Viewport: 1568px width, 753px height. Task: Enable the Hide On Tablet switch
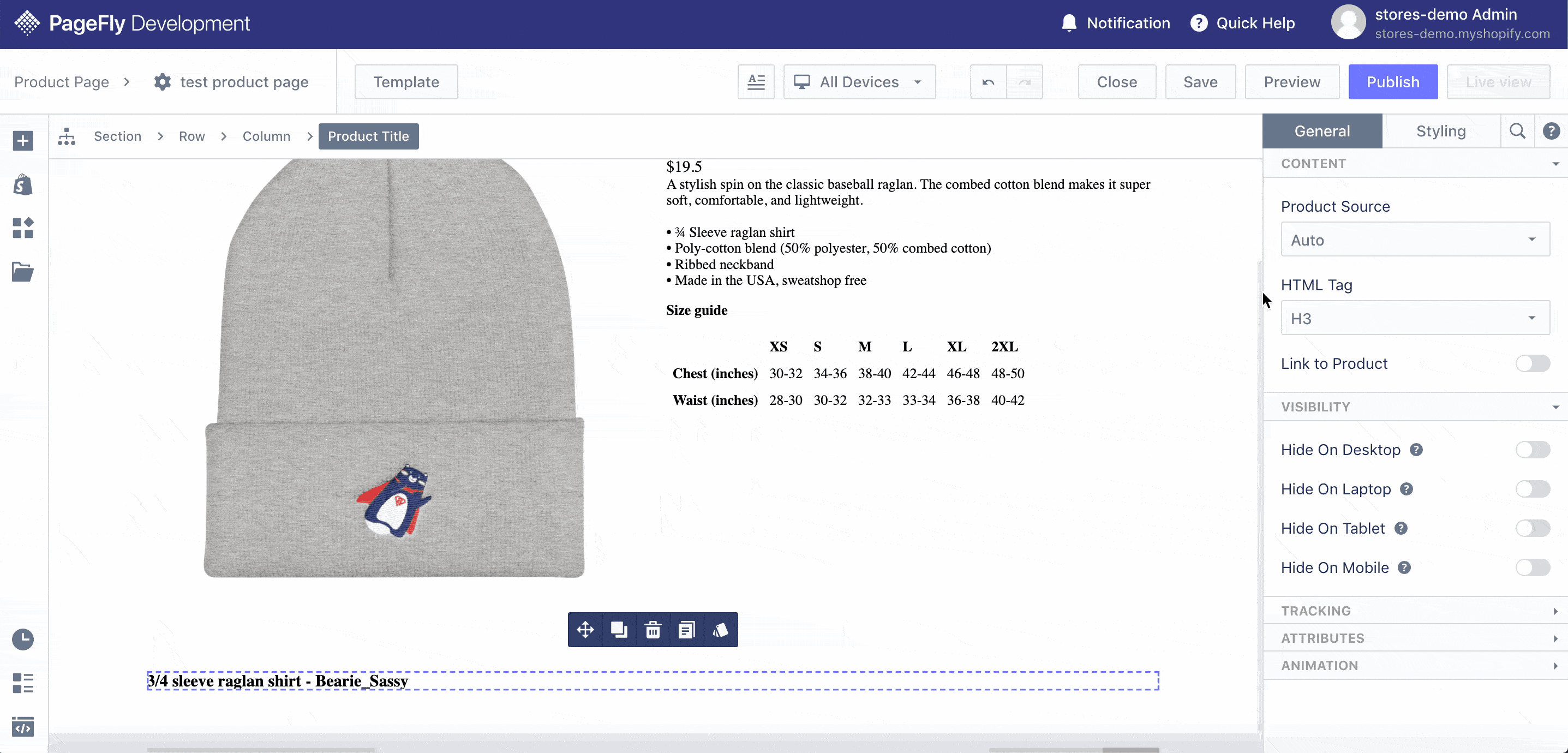coord(1533,528)
